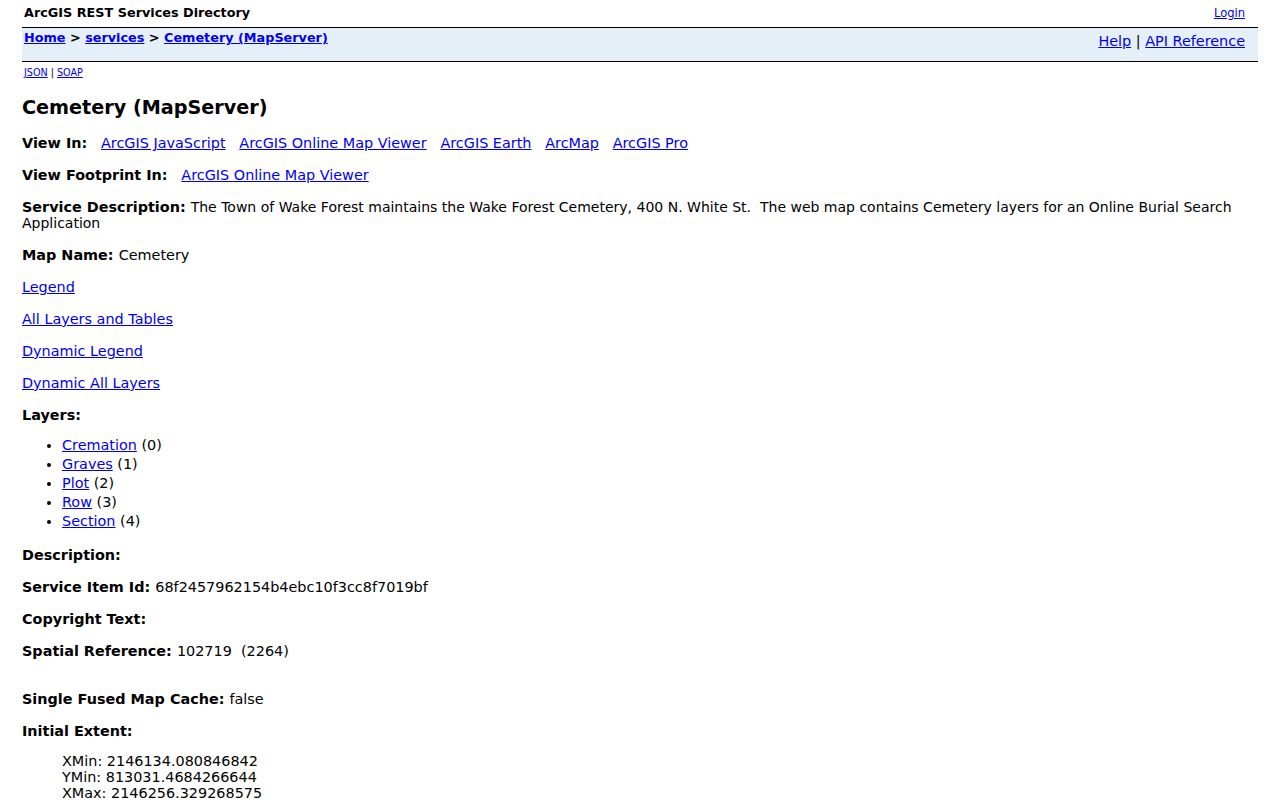Click the Map Name value Cemetery
Viewport: 1280px width, 800px height.
pos(154,255)
